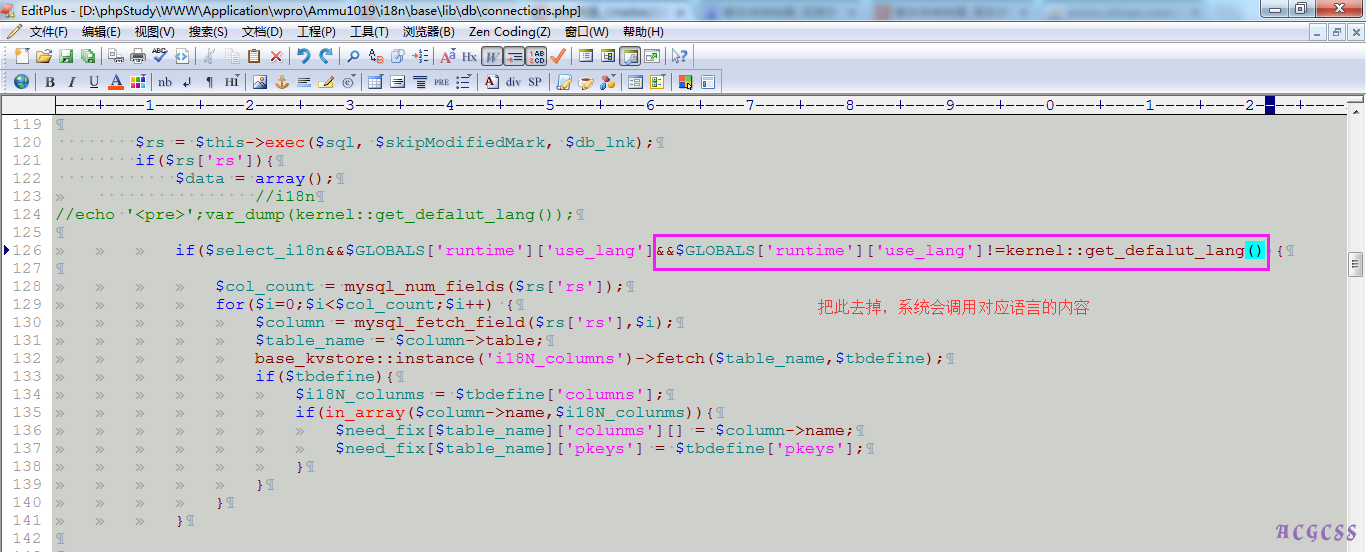Insert a div tag button

[x=513, y=82]
